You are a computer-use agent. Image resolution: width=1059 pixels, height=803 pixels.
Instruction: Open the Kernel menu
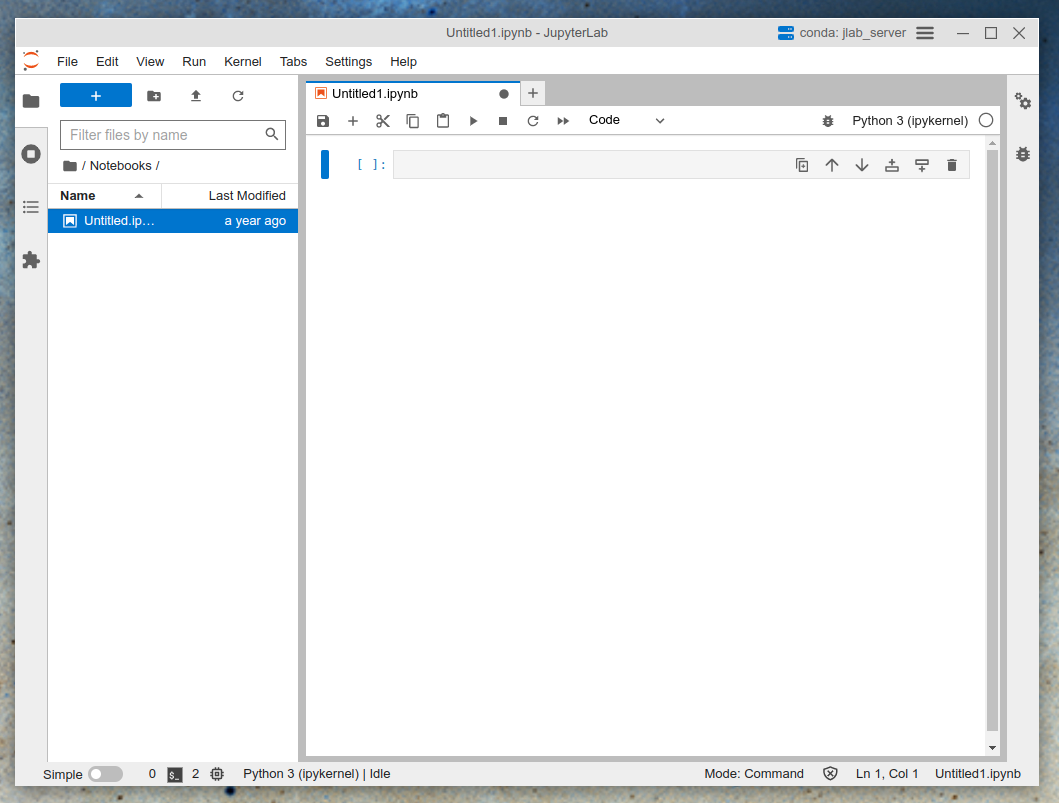pos(242,62)
